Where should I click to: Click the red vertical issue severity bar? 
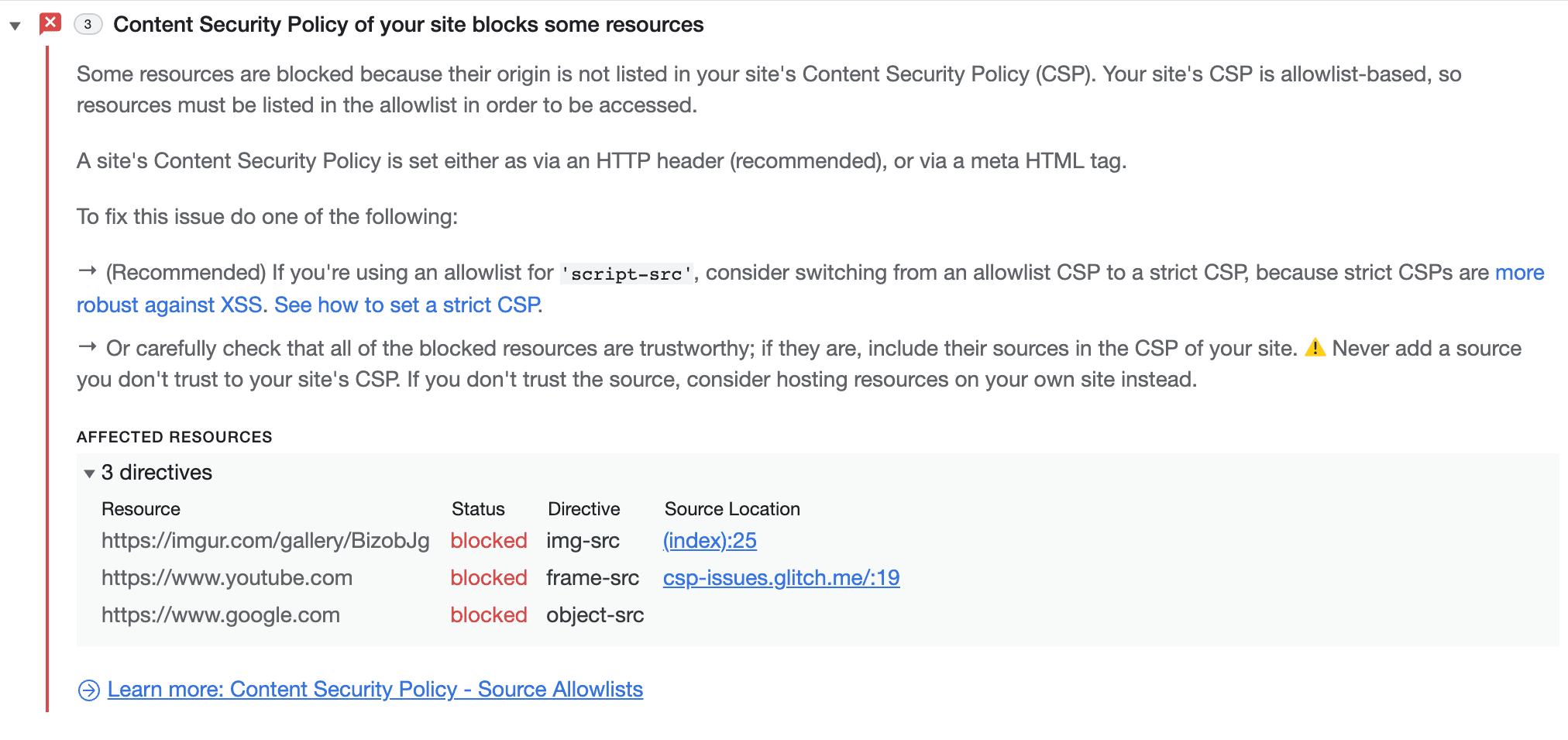(x=47, y=372)
